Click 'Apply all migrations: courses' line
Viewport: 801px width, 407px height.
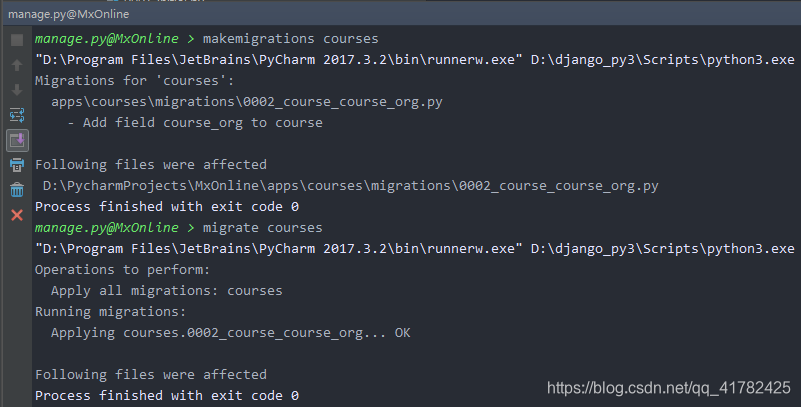(x=167, y=291)
